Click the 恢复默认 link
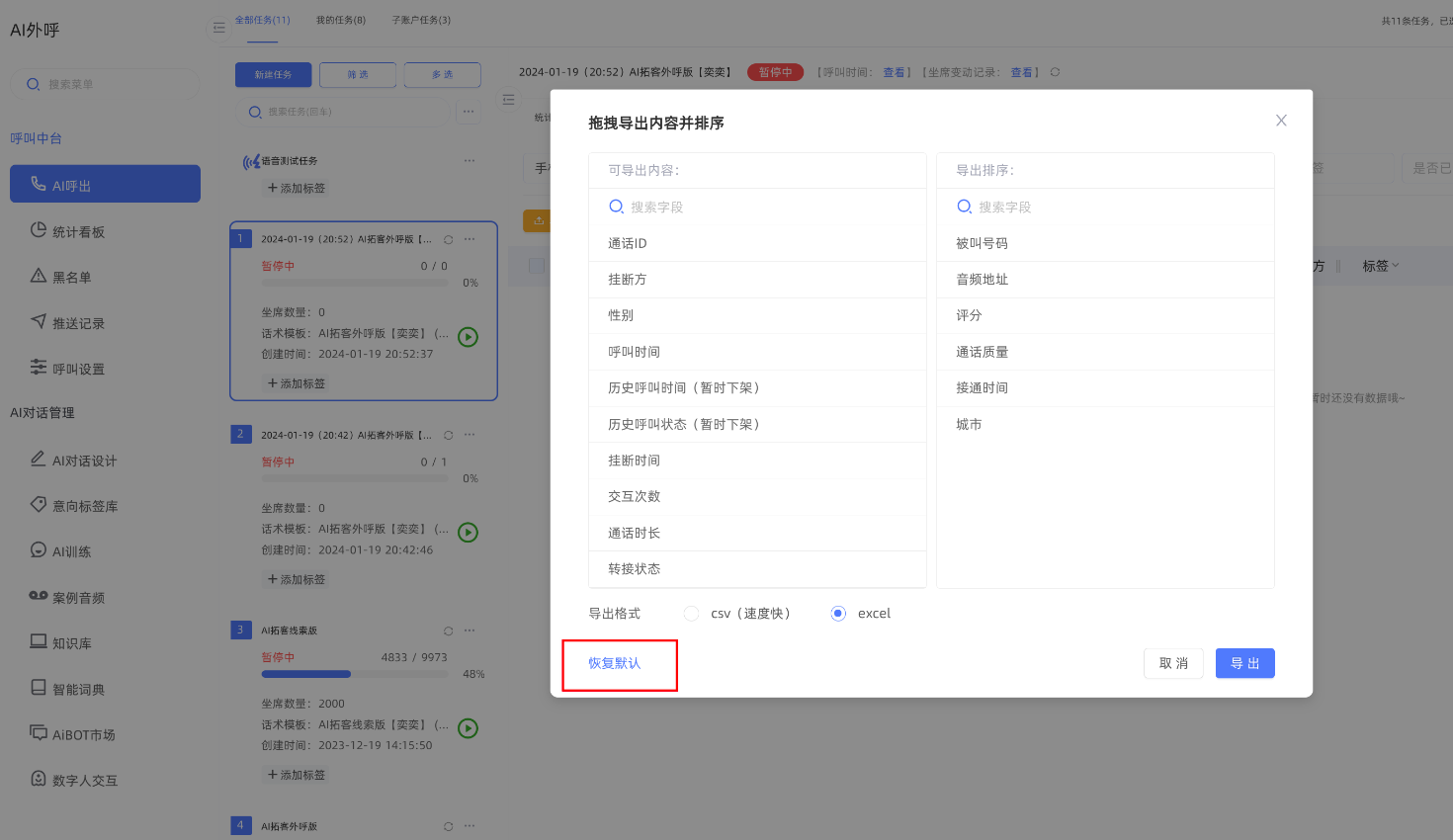1453x840 pixels. click(615, 663)
